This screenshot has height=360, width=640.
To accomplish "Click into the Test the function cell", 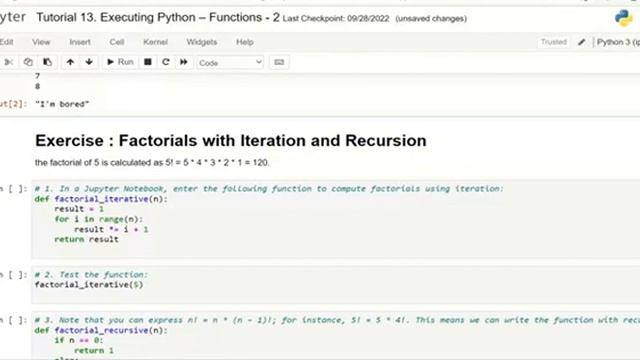I will point(336,285).
